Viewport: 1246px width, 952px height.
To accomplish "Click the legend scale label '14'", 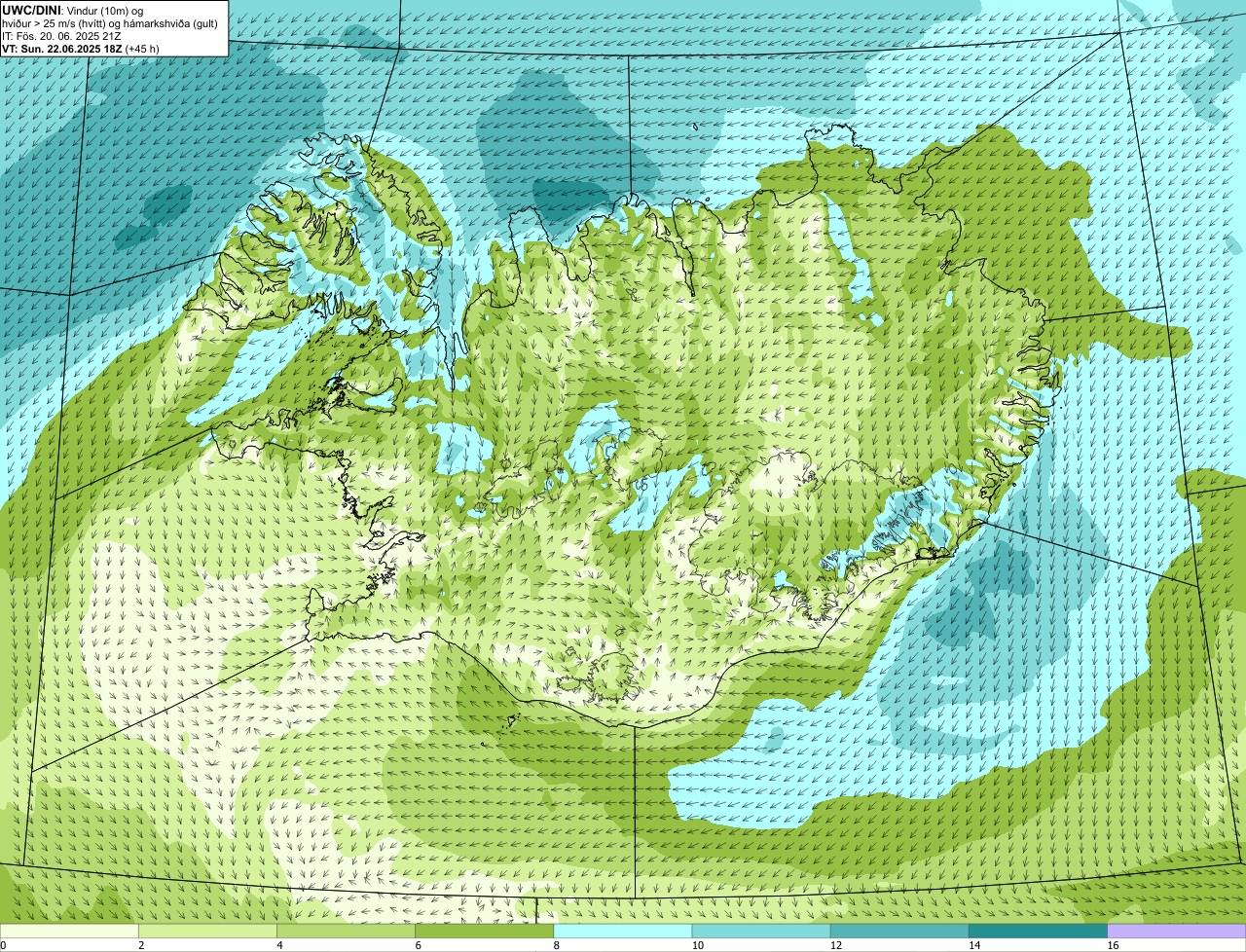I will coord(974,945).
